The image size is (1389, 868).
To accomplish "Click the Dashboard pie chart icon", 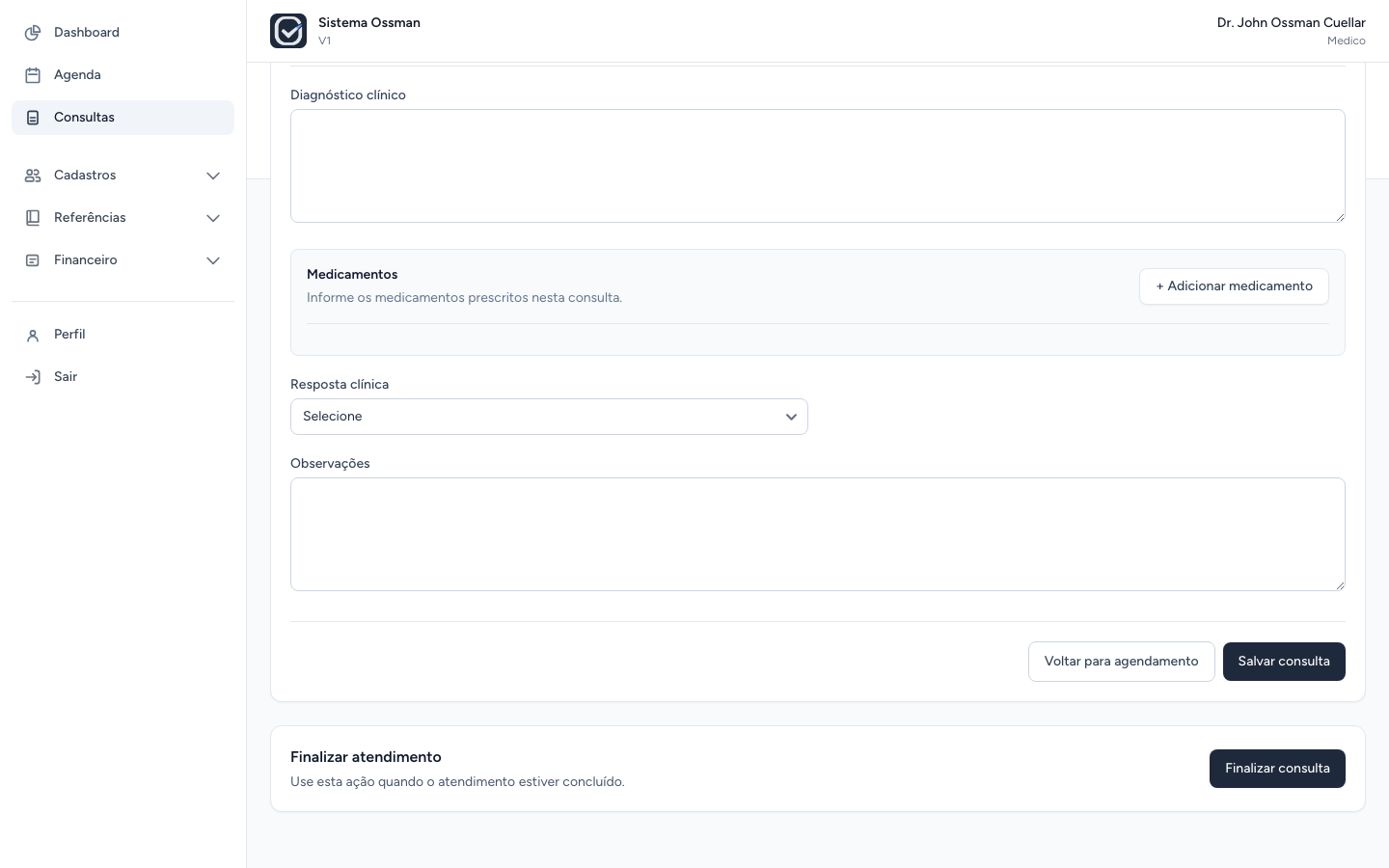I will point(33,33).
